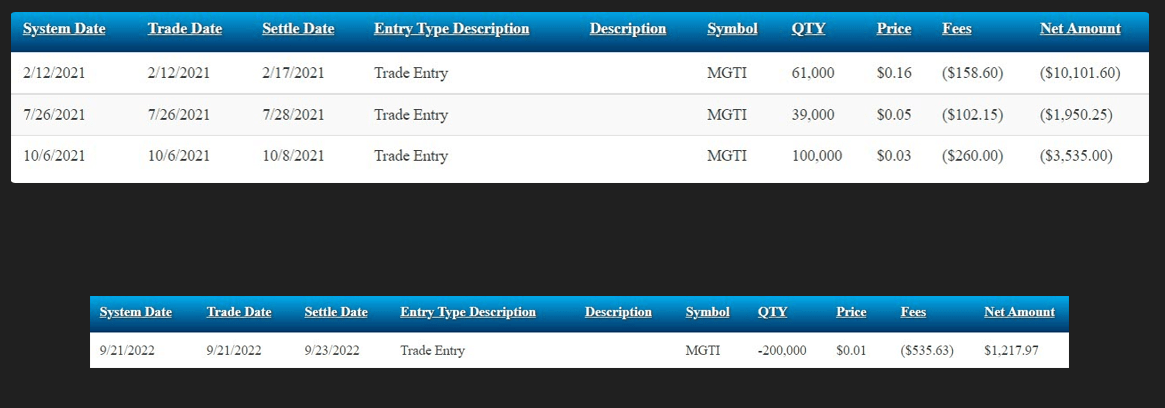Sort top table by System Date header

64,29
